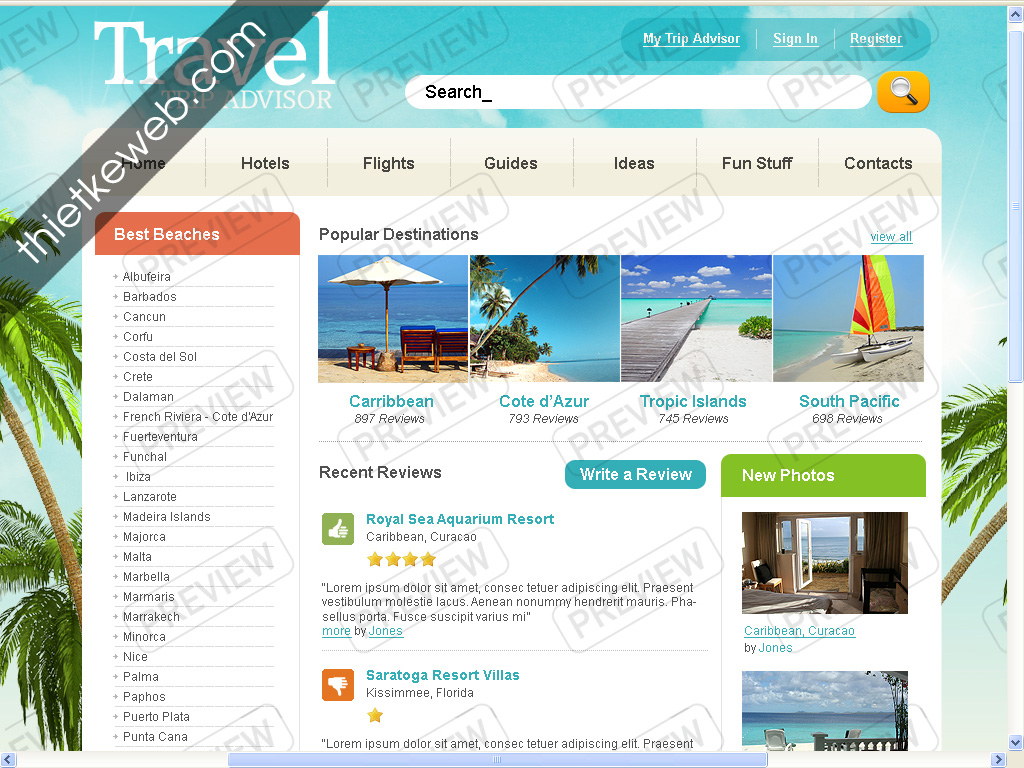Click the orange magnifying glass search button

pos(903,92)
